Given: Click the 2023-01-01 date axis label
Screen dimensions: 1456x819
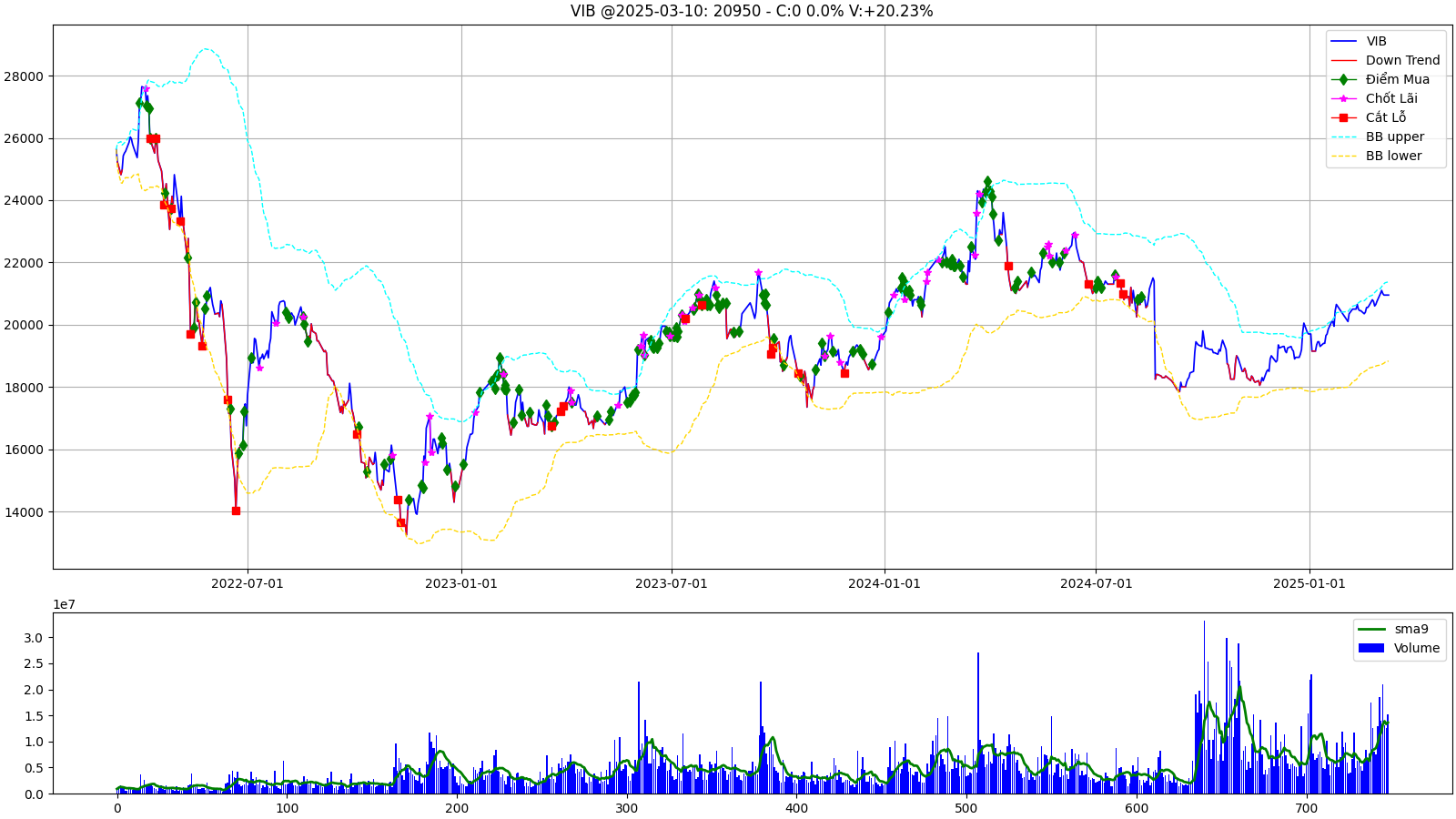Looking at the screenshot, I should click(x=461, y=583).
